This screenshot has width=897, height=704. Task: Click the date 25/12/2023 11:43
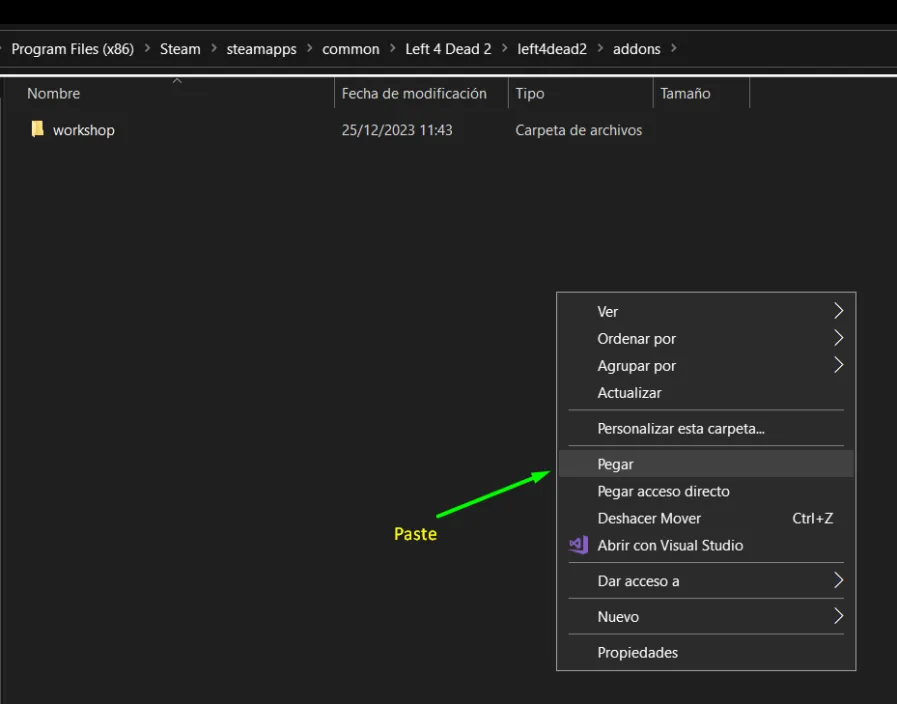pos(397,130)
